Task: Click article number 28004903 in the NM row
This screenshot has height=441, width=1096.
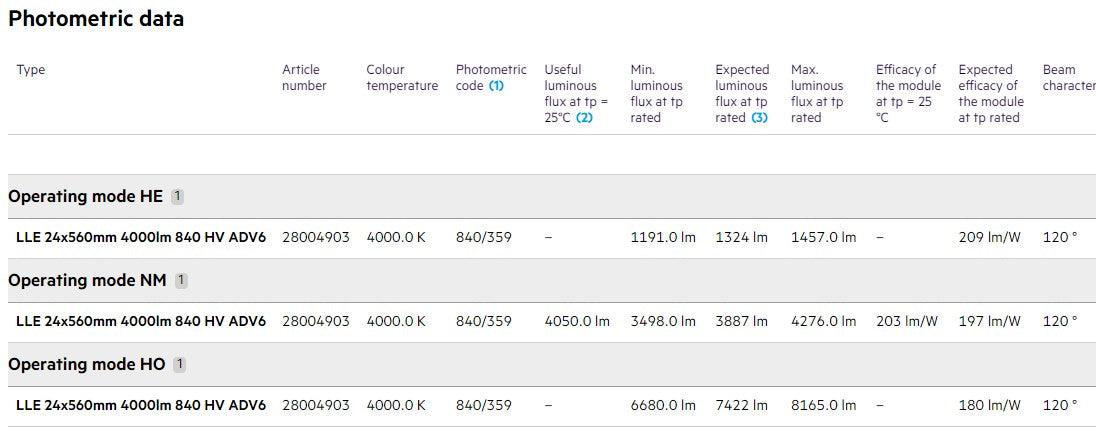Action: coord(316,321)
